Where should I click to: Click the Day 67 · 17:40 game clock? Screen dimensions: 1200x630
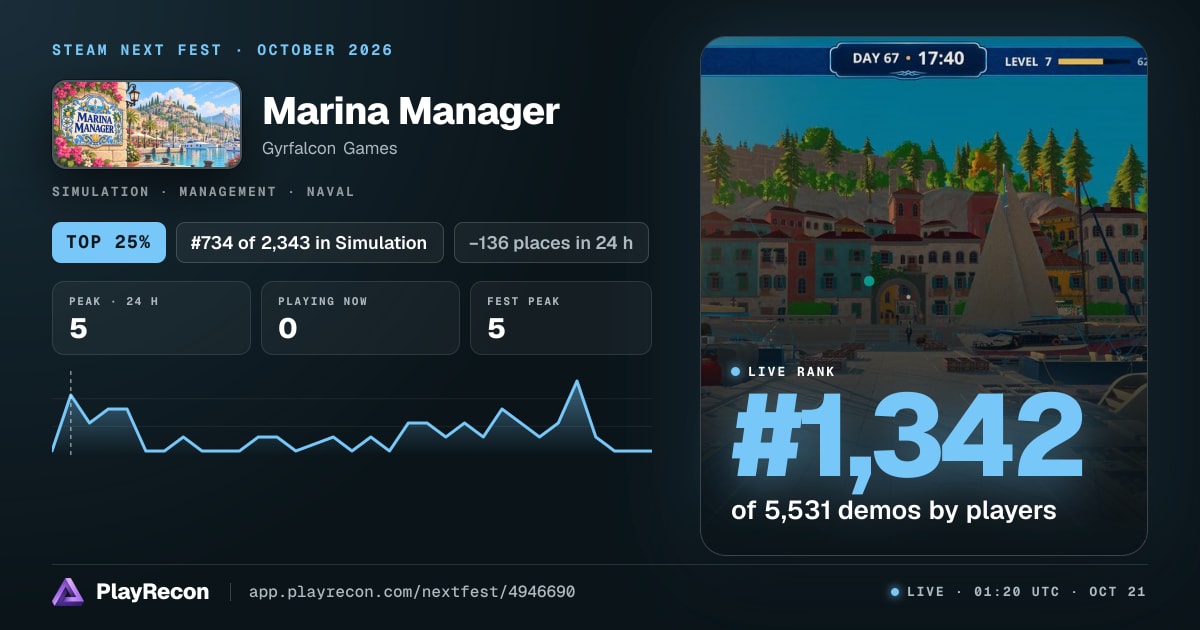tap(908, 59)
